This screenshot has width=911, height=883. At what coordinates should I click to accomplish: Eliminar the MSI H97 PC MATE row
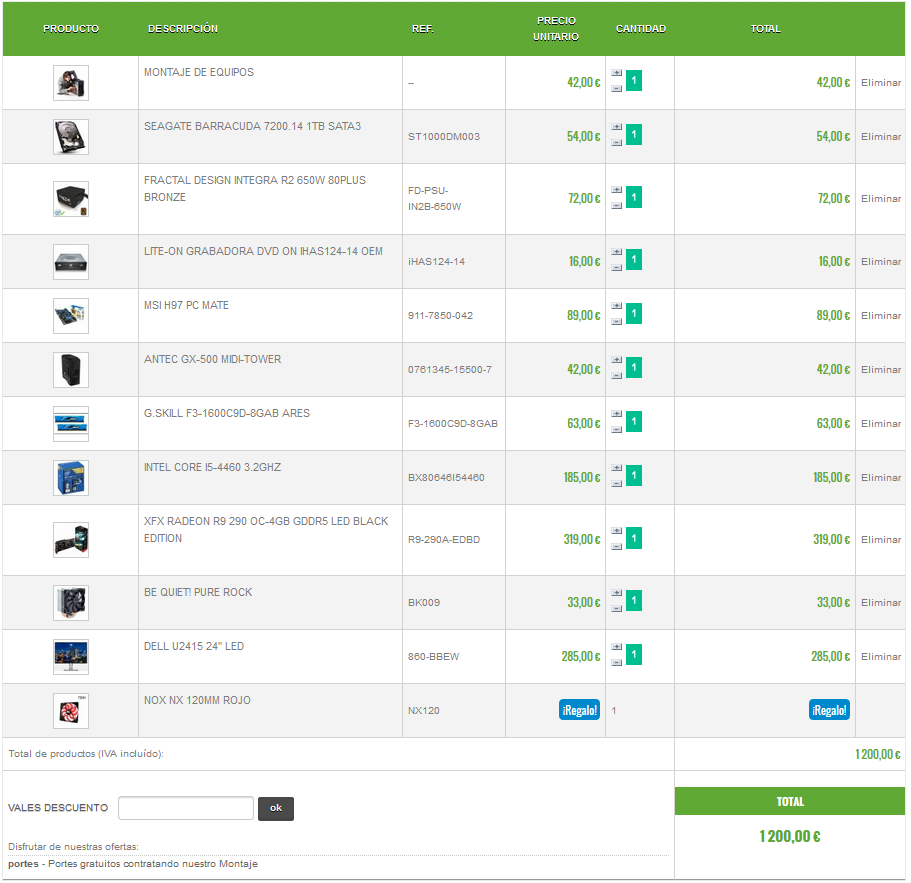881,316
